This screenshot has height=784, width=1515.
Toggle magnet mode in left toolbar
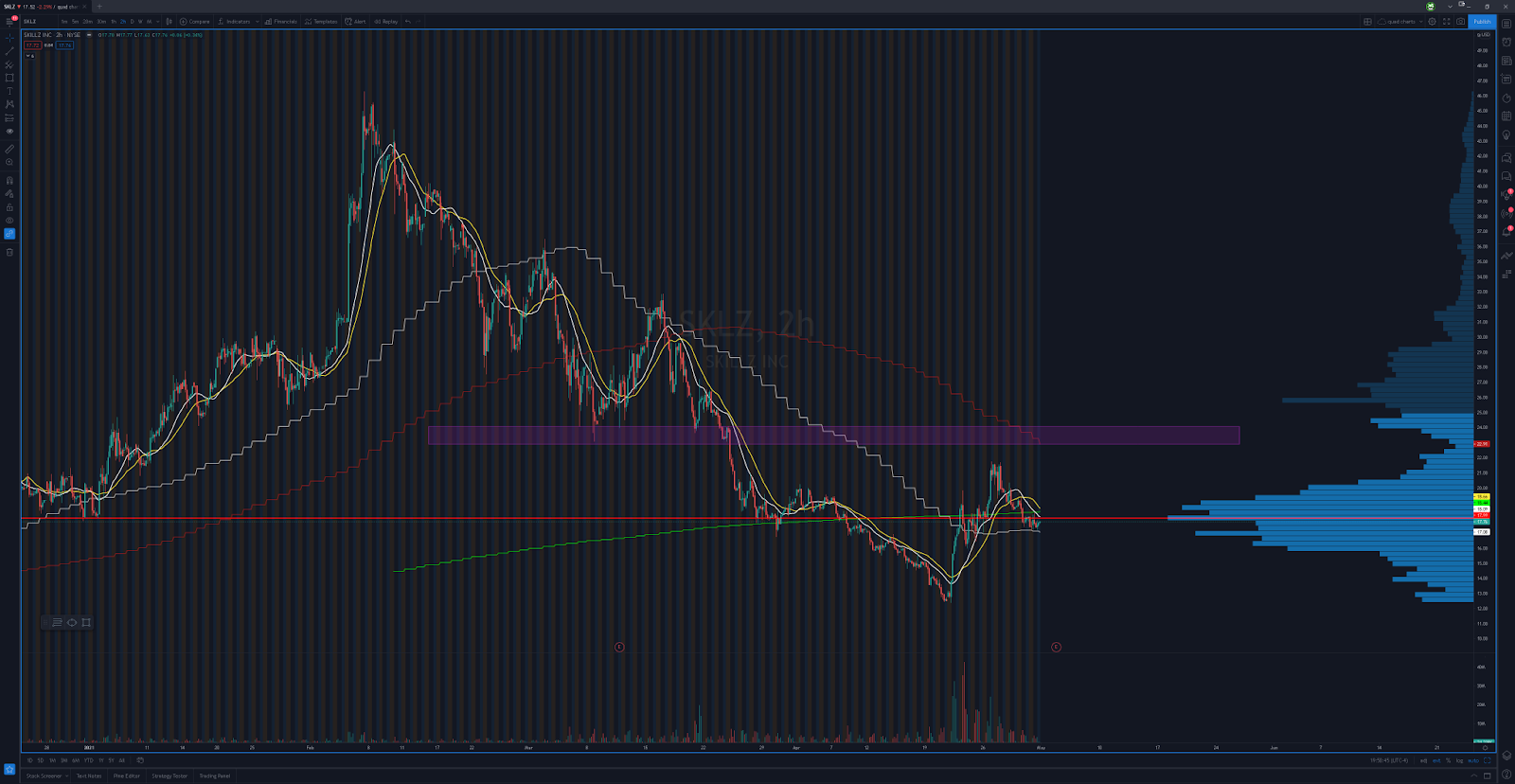(x=9, y=180)
